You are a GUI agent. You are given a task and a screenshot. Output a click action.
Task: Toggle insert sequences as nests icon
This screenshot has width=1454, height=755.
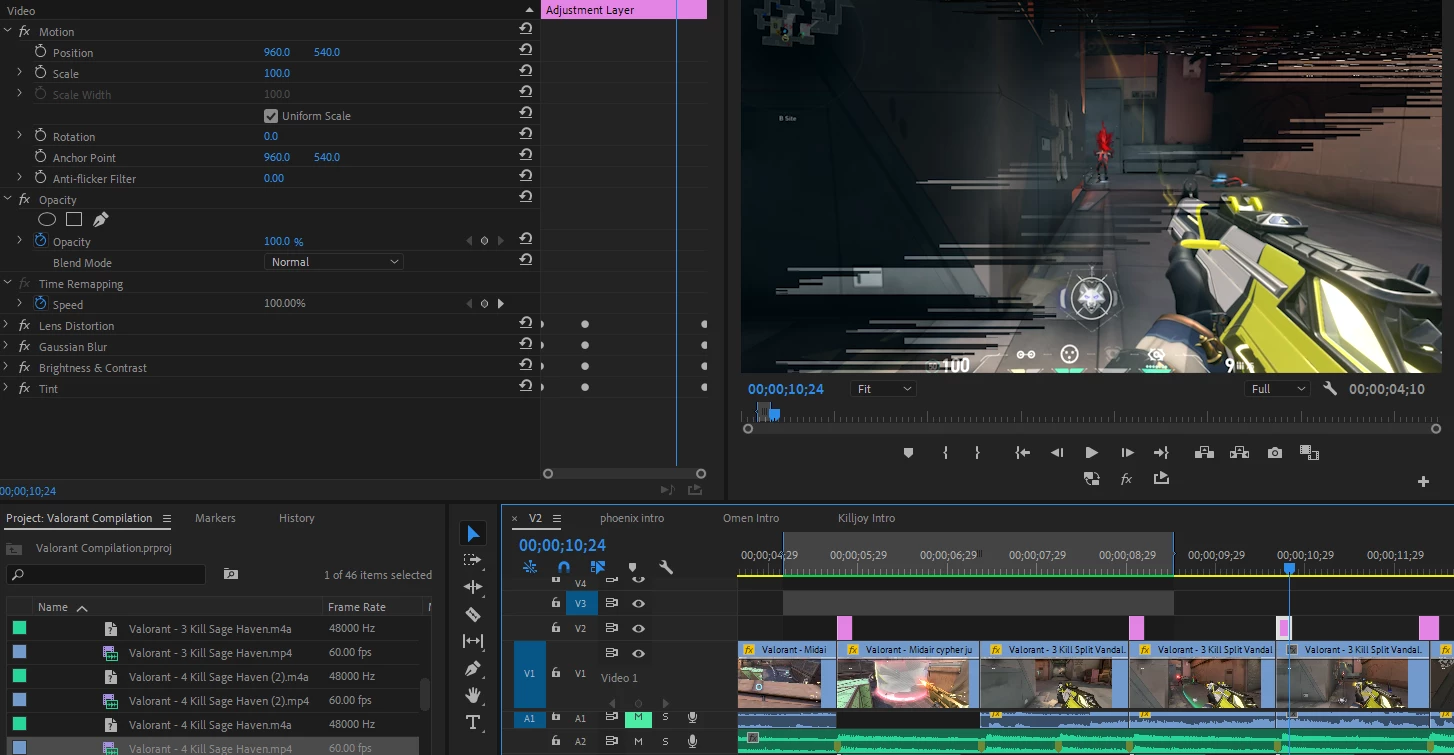tap(530, 567)
